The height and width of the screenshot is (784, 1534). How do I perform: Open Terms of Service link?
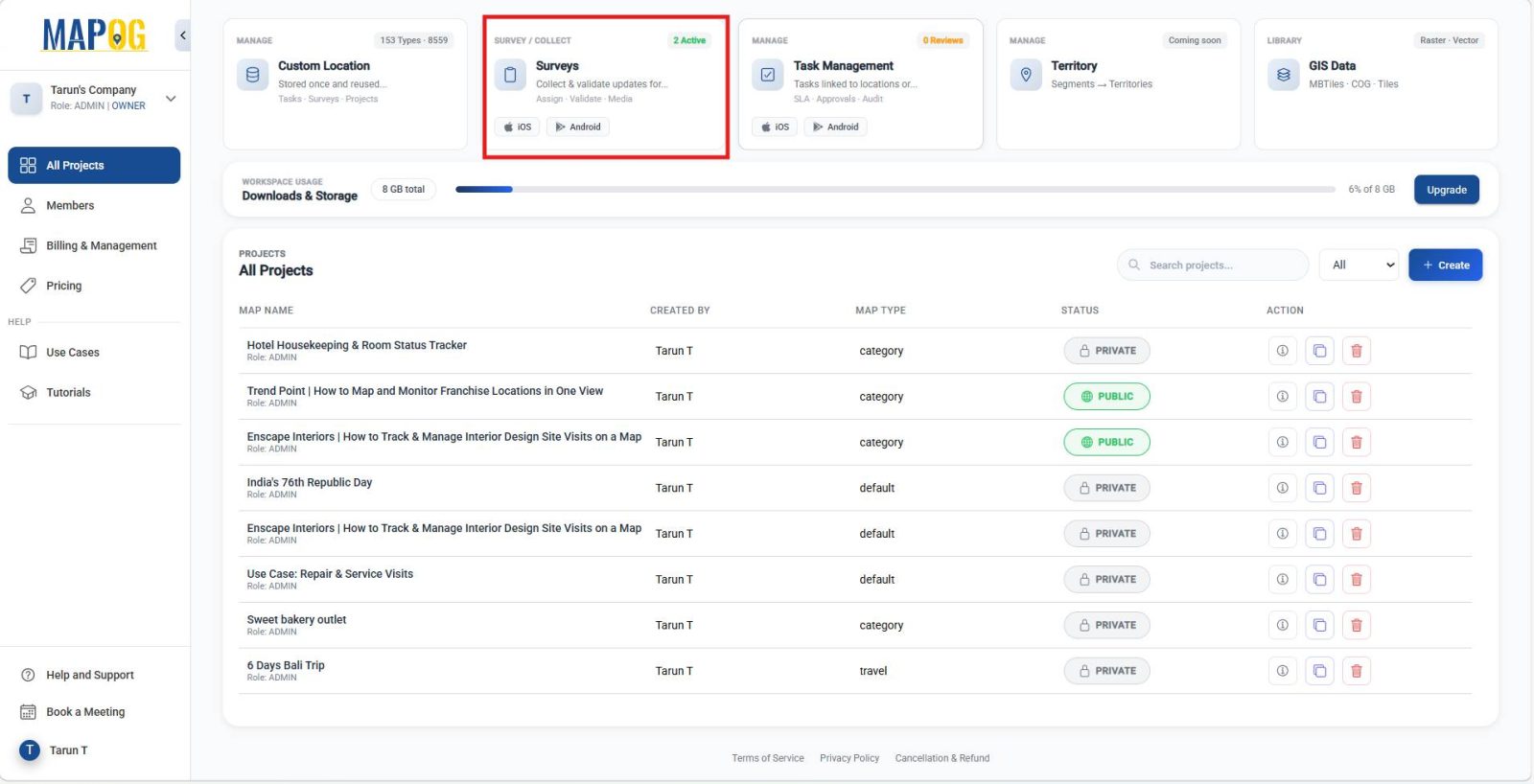coord(768,758)
